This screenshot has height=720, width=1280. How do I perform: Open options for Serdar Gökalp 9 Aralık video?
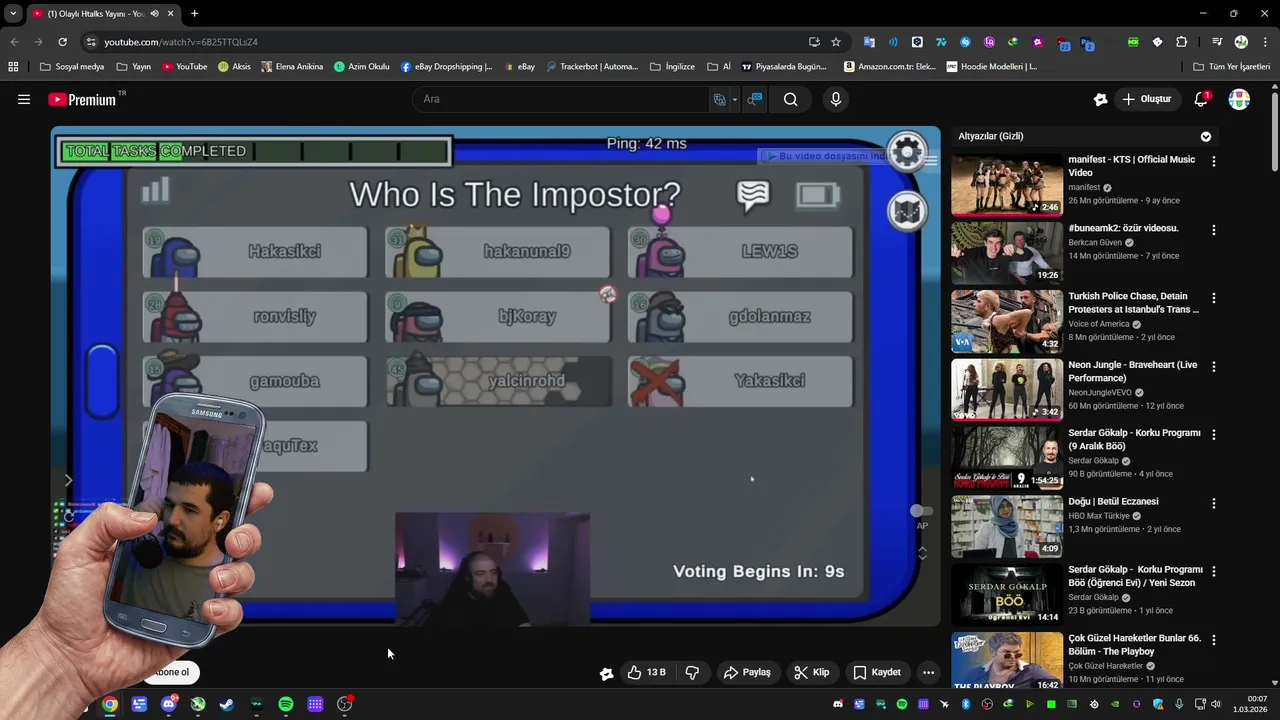pyautogui.click(x=1214, y=435)
